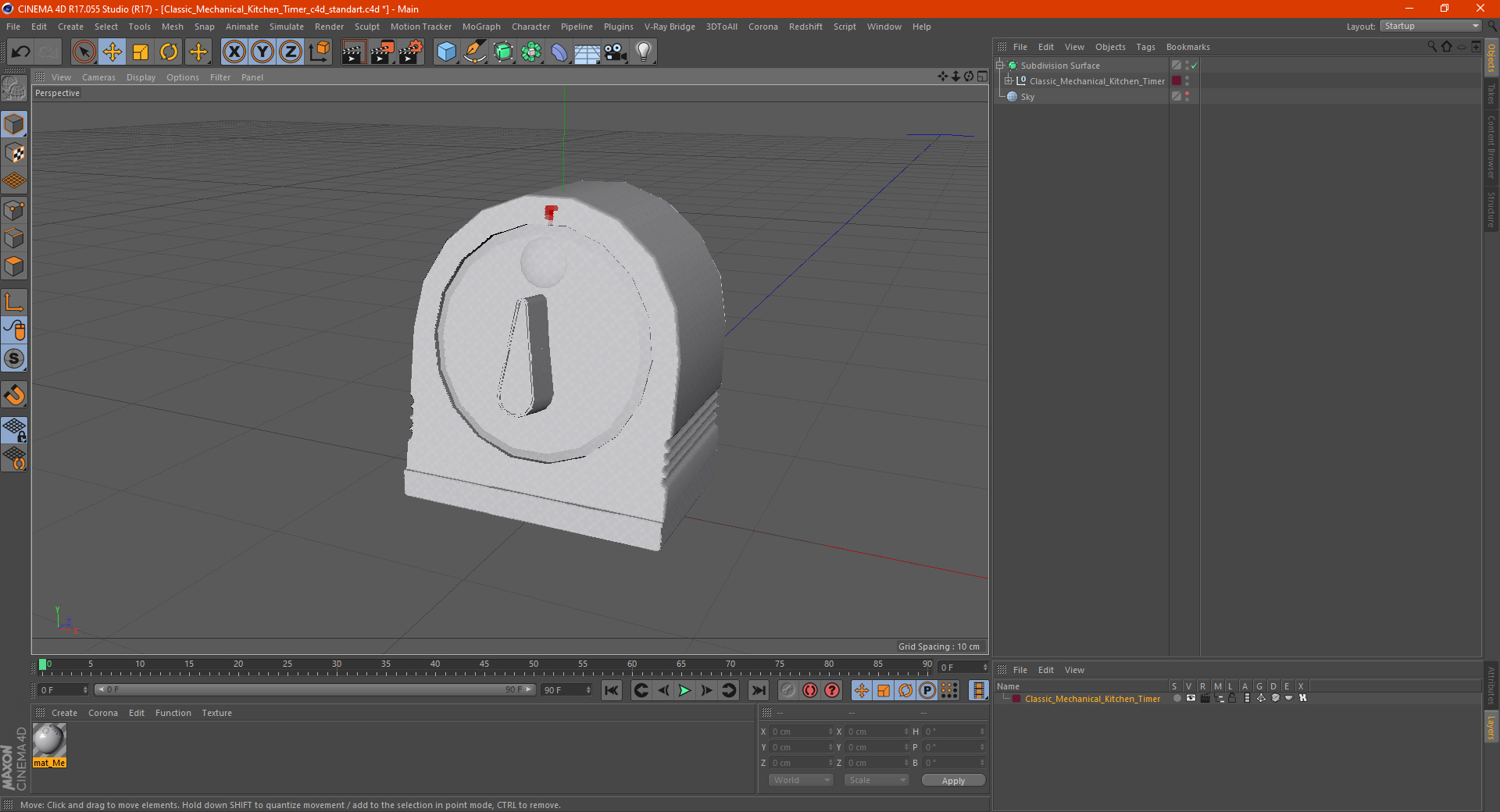Toggle X axis lock

[x=234, y=52]
